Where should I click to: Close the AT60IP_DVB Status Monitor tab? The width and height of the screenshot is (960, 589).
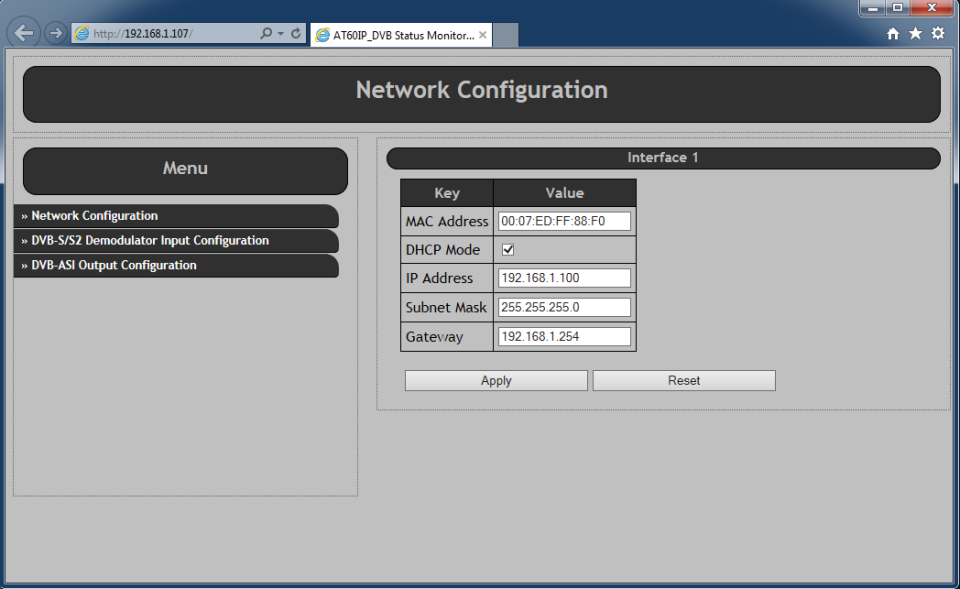[483, 35]
